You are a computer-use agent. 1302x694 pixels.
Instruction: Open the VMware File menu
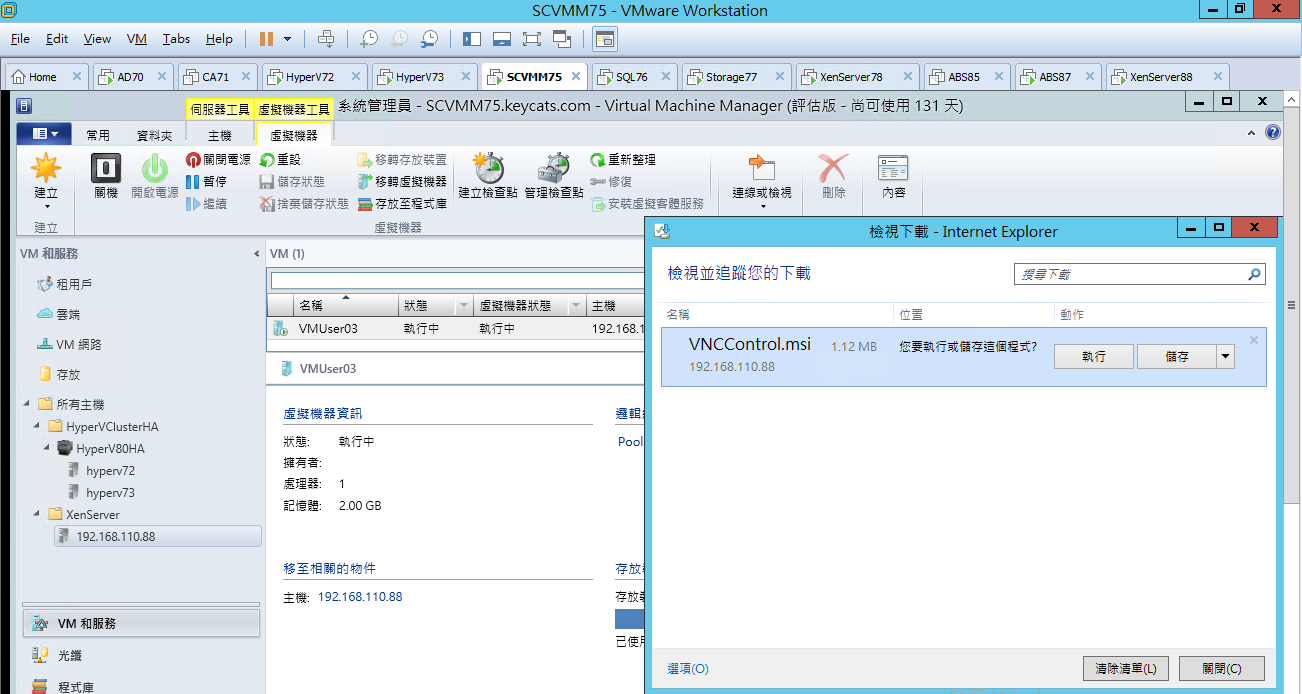click(x=20, y=39)
